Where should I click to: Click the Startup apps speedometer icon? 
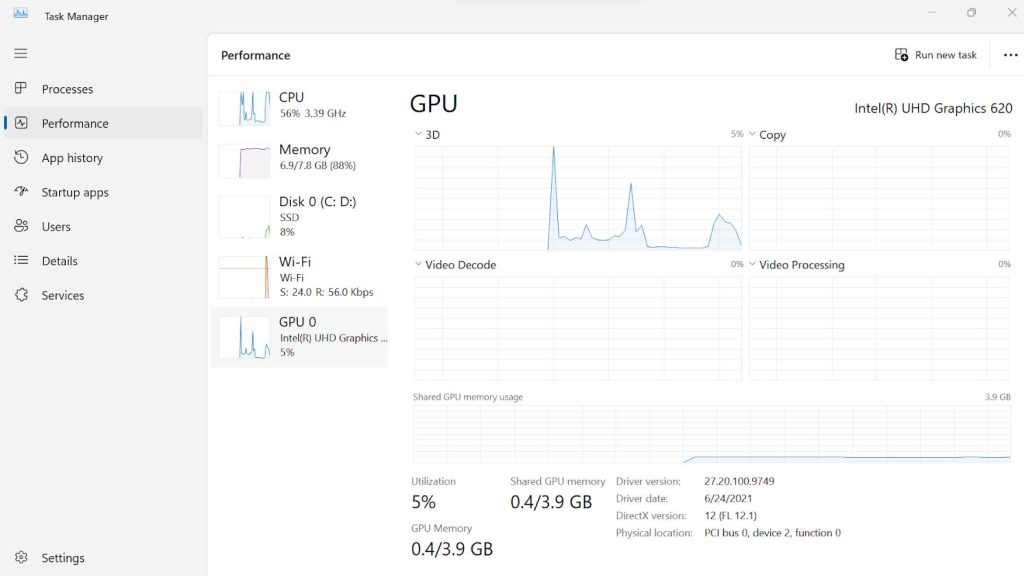21,191
